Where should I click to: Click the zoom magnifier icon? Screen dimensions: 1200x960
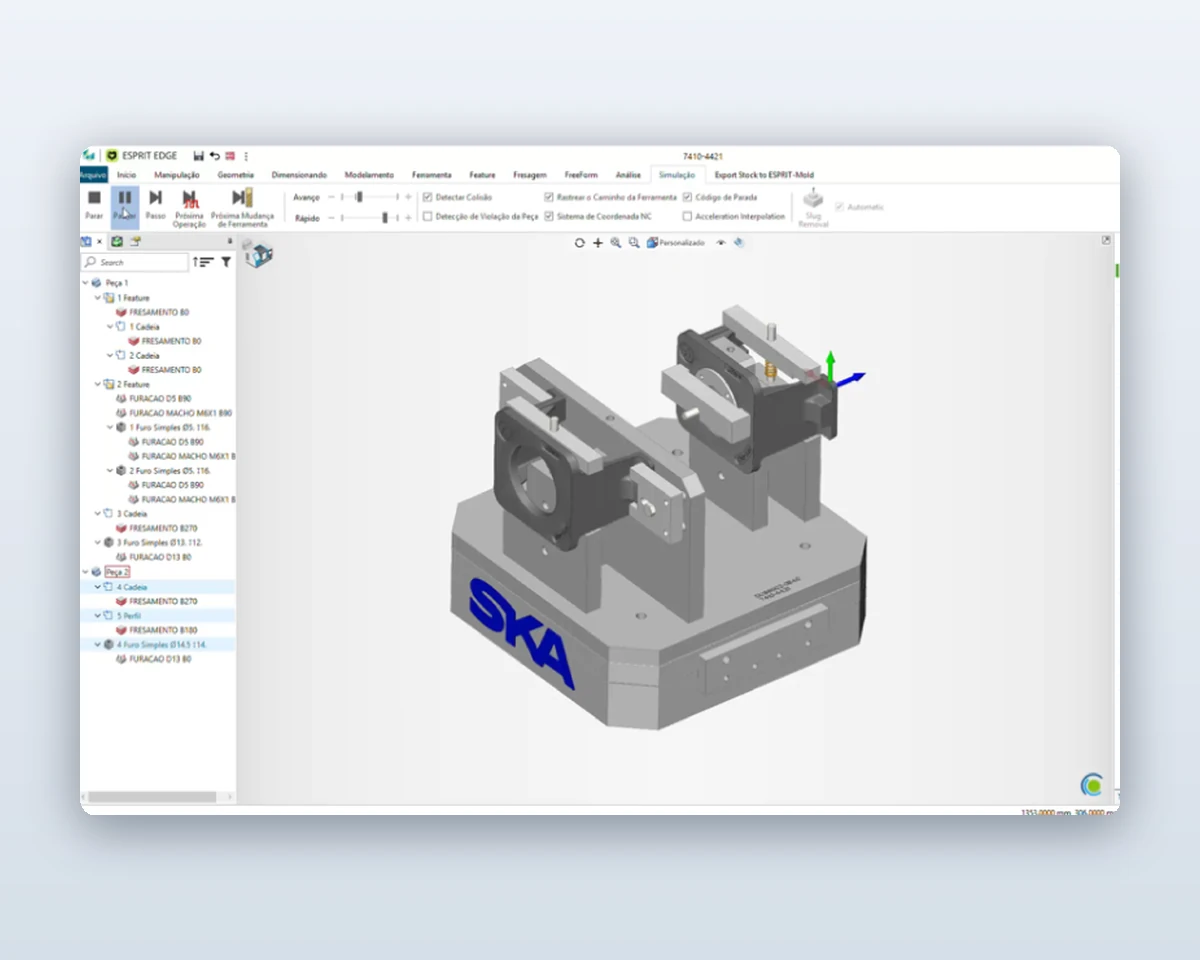pos(616,243)
